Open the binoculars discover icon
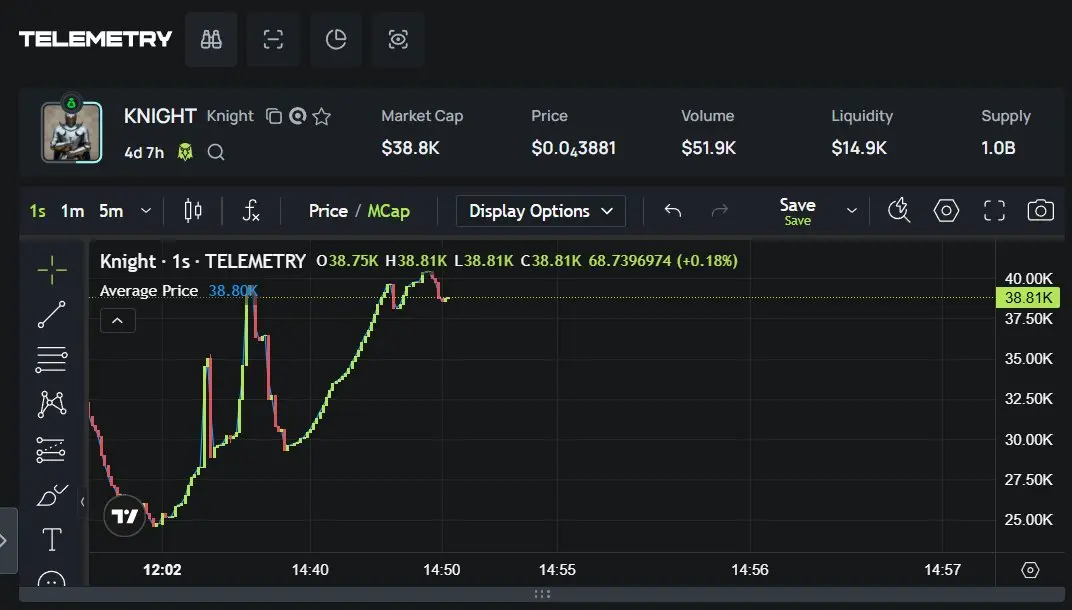This screenshot has height=610, width=1072. coord(211,39)
